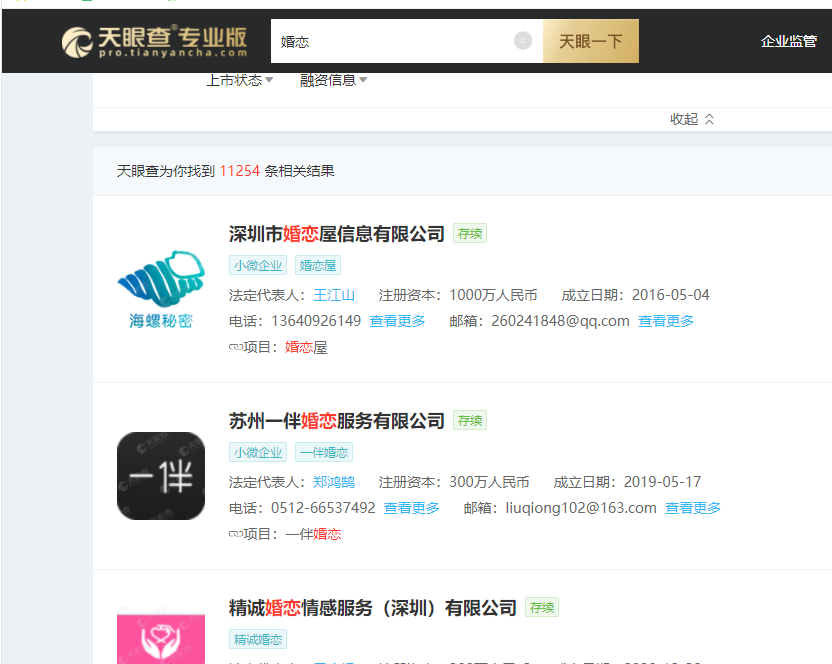View more emails after liuqiong102@163.com
Image resolution: width=832 pixels, height=664 pixels.
(x=692, y=507)
